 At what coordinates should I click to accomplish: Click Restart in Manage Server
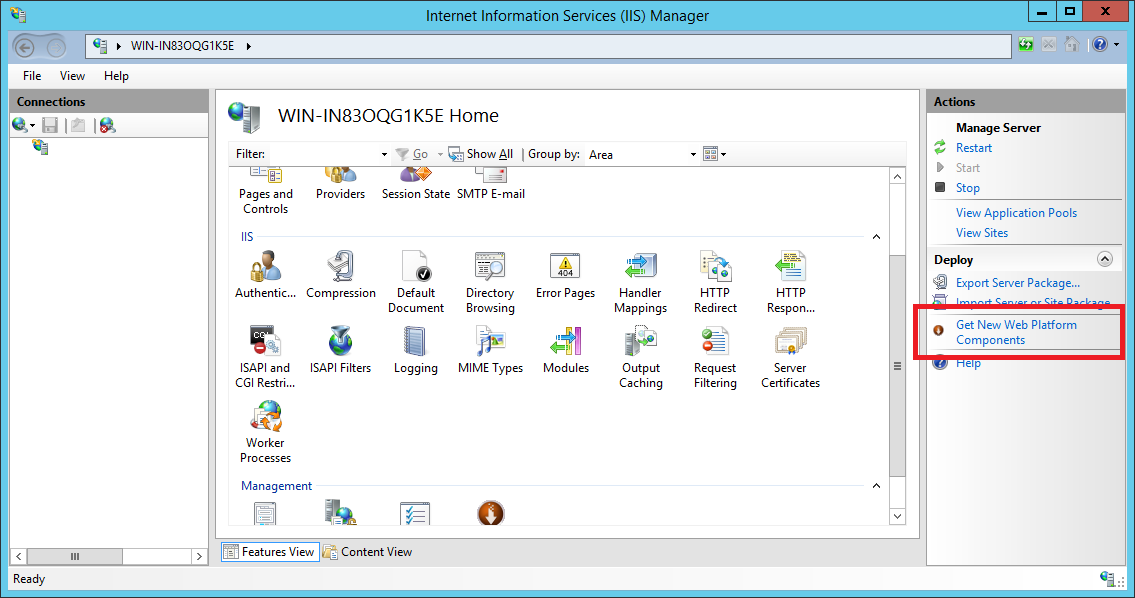974,148
